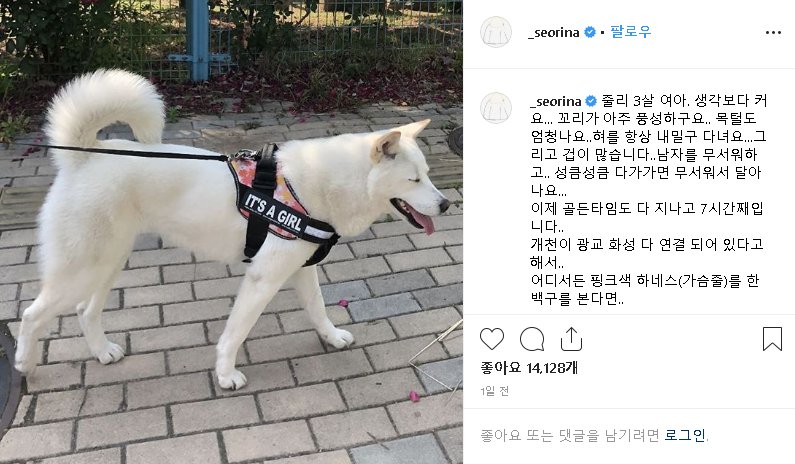795x464 pixels.
Task: Click the caption text starting with 쫄리 3살
Action: pos(648,200)
